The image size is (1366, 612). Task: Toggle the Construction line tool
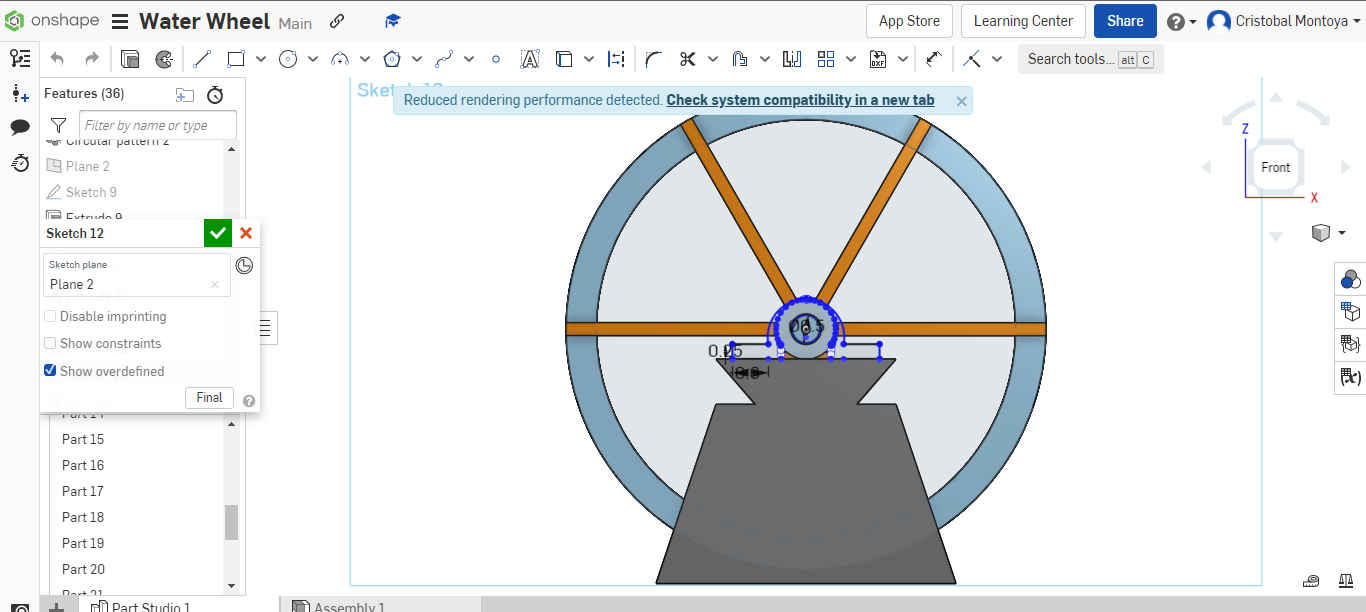pyautogui.click(x=969, y=59)
